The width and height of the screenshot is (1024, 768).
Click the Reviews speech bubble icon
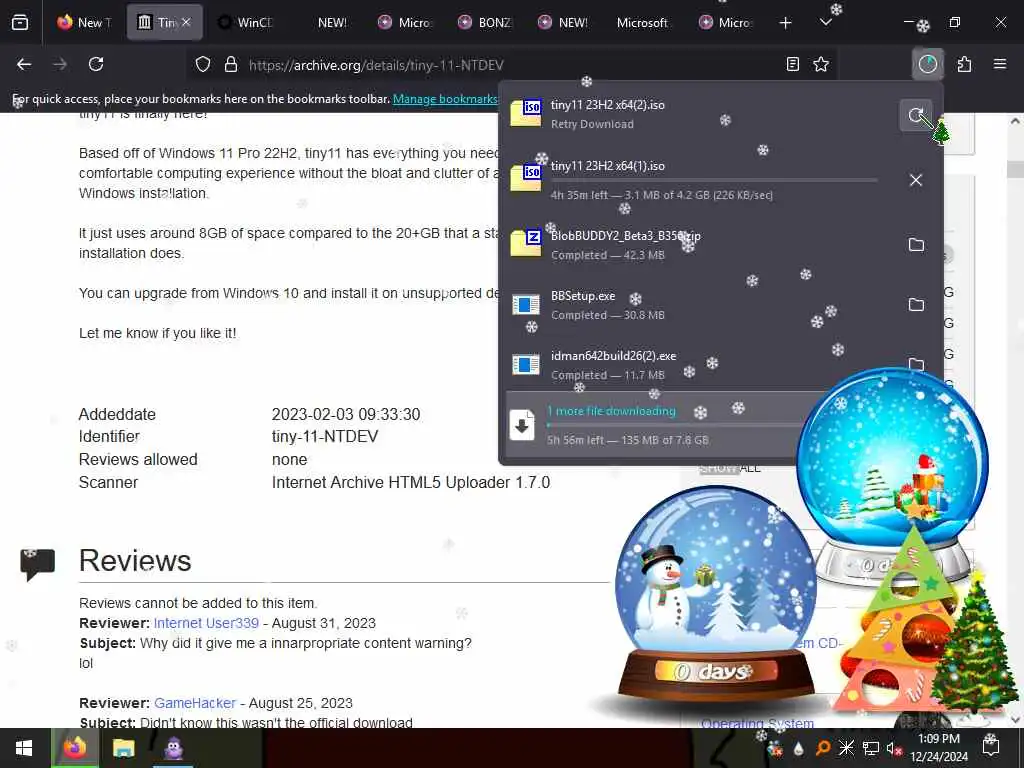37,564
